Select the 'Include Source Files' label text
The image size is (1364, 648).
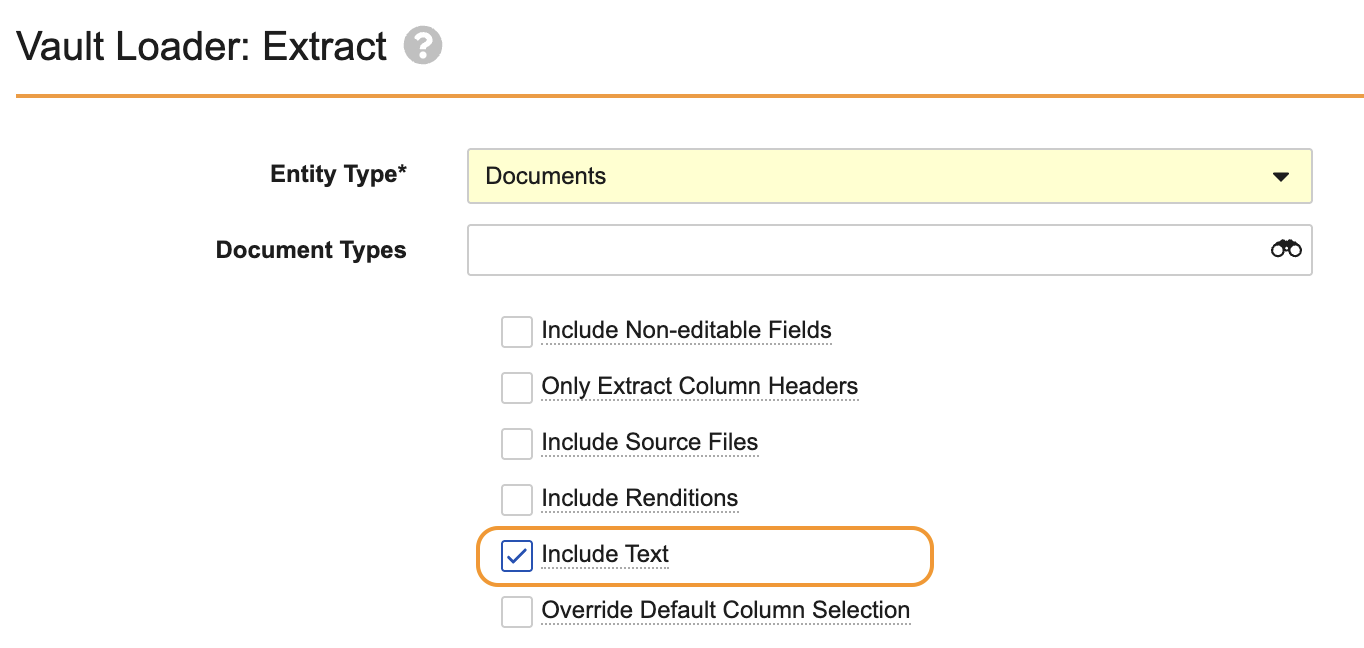pyautogui.click(x=649, y=442)
